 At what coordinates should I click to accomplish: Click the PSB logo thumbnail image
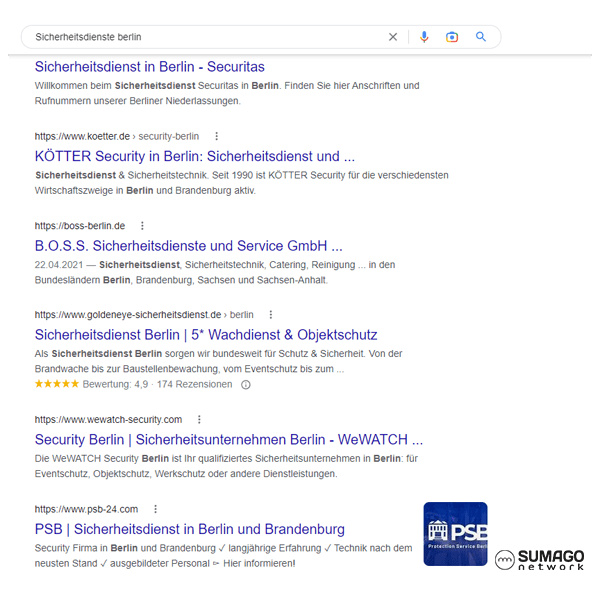coord(455,534)
